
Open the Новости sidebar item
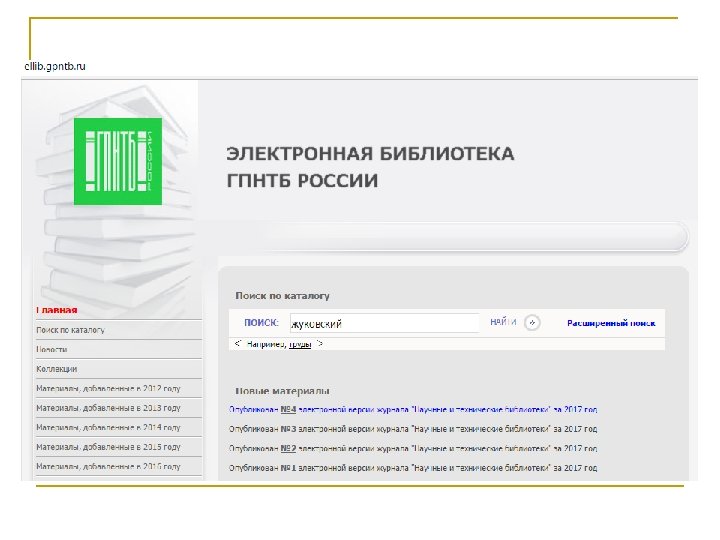point(52,349)
